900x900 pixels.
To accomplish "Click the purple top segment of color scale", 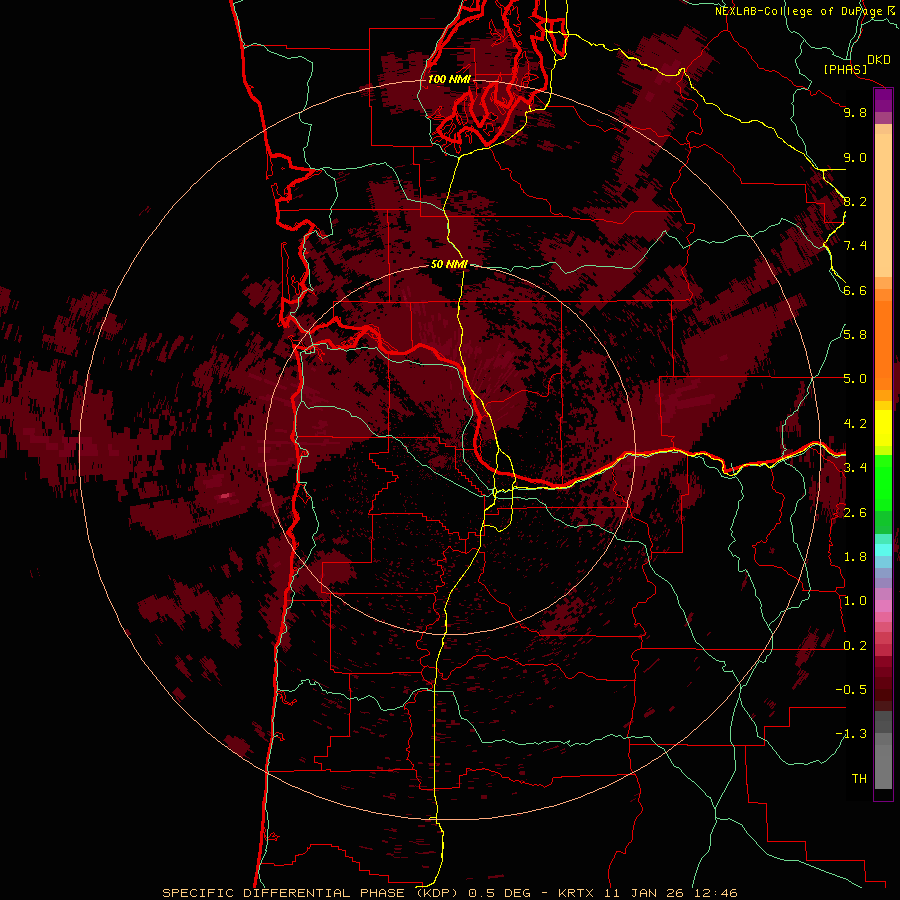I will (883, 100).
